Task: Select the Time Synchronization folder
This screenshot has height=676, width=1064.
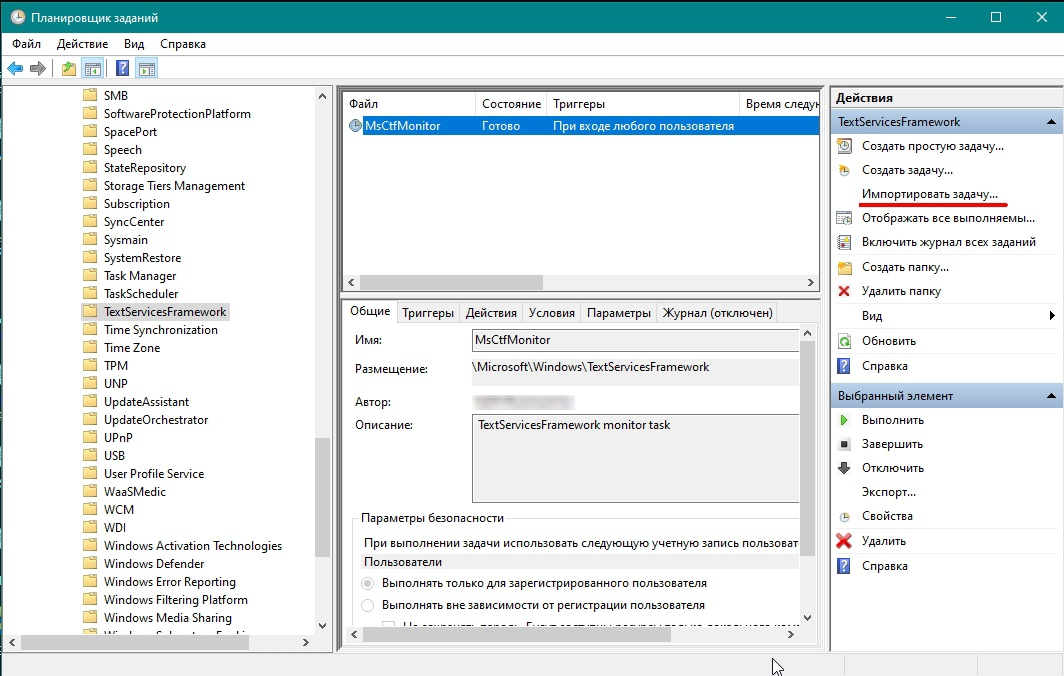Action: coord(161,330)
